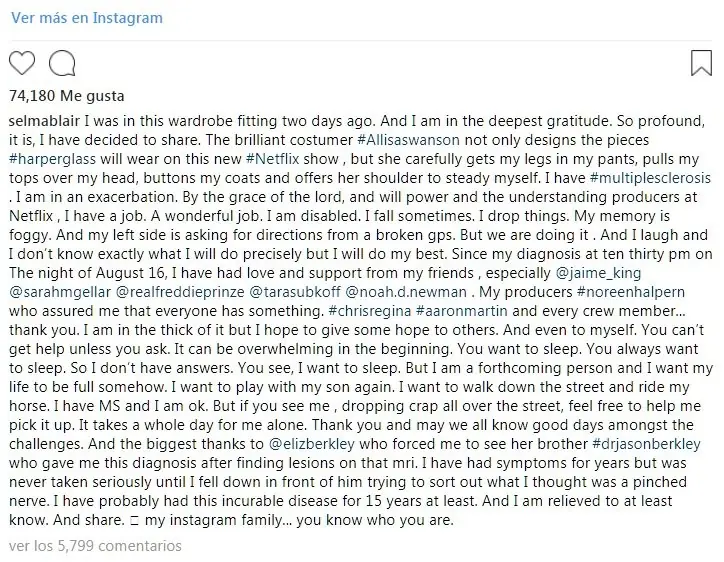Viewport: 724px width, 562px height.
Task: Open the #aaronmartin hashtag
Action: click(462, 311)
